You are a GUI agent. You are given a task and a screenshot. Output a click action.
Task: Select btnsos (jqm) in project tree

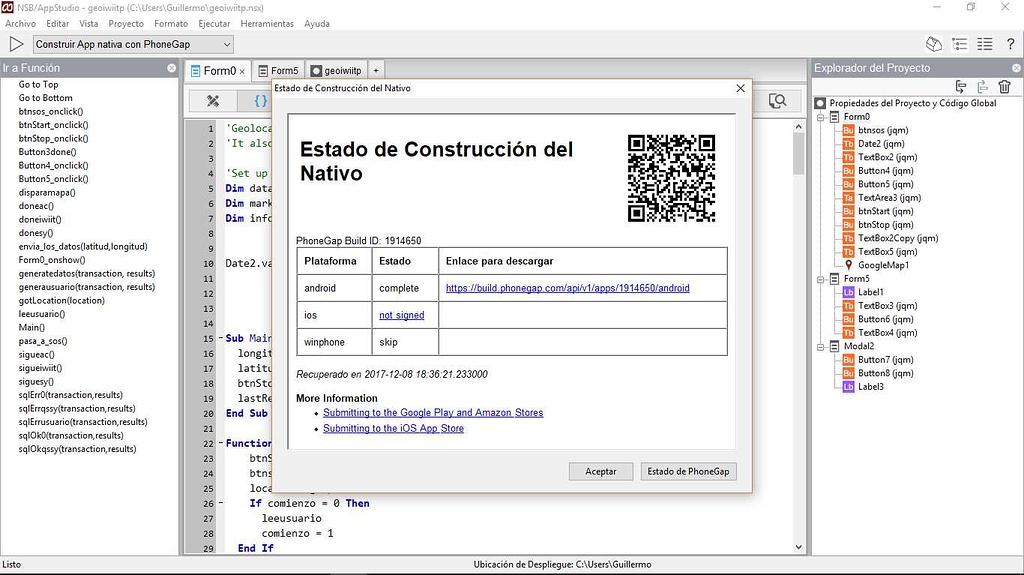point(882,130)
